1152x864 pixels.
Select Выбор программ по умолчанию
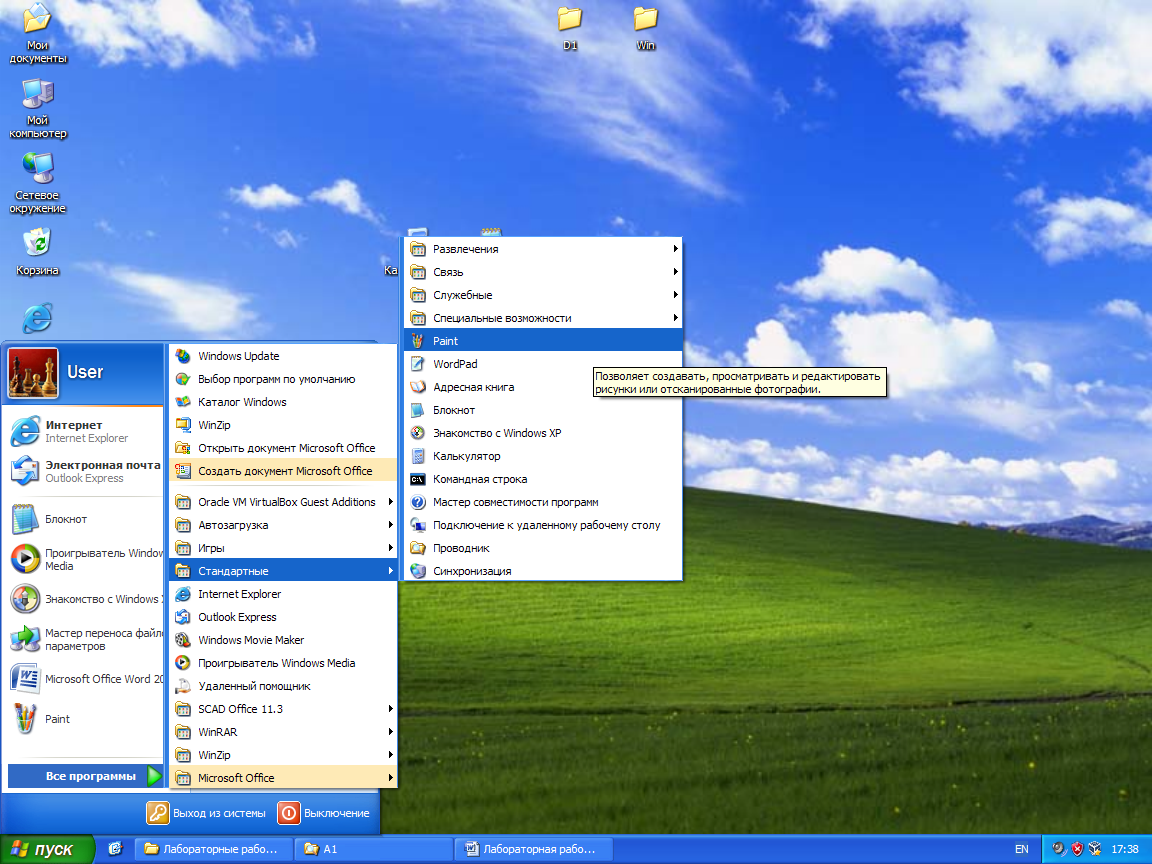pyautogui.click(x=284, y=379)
